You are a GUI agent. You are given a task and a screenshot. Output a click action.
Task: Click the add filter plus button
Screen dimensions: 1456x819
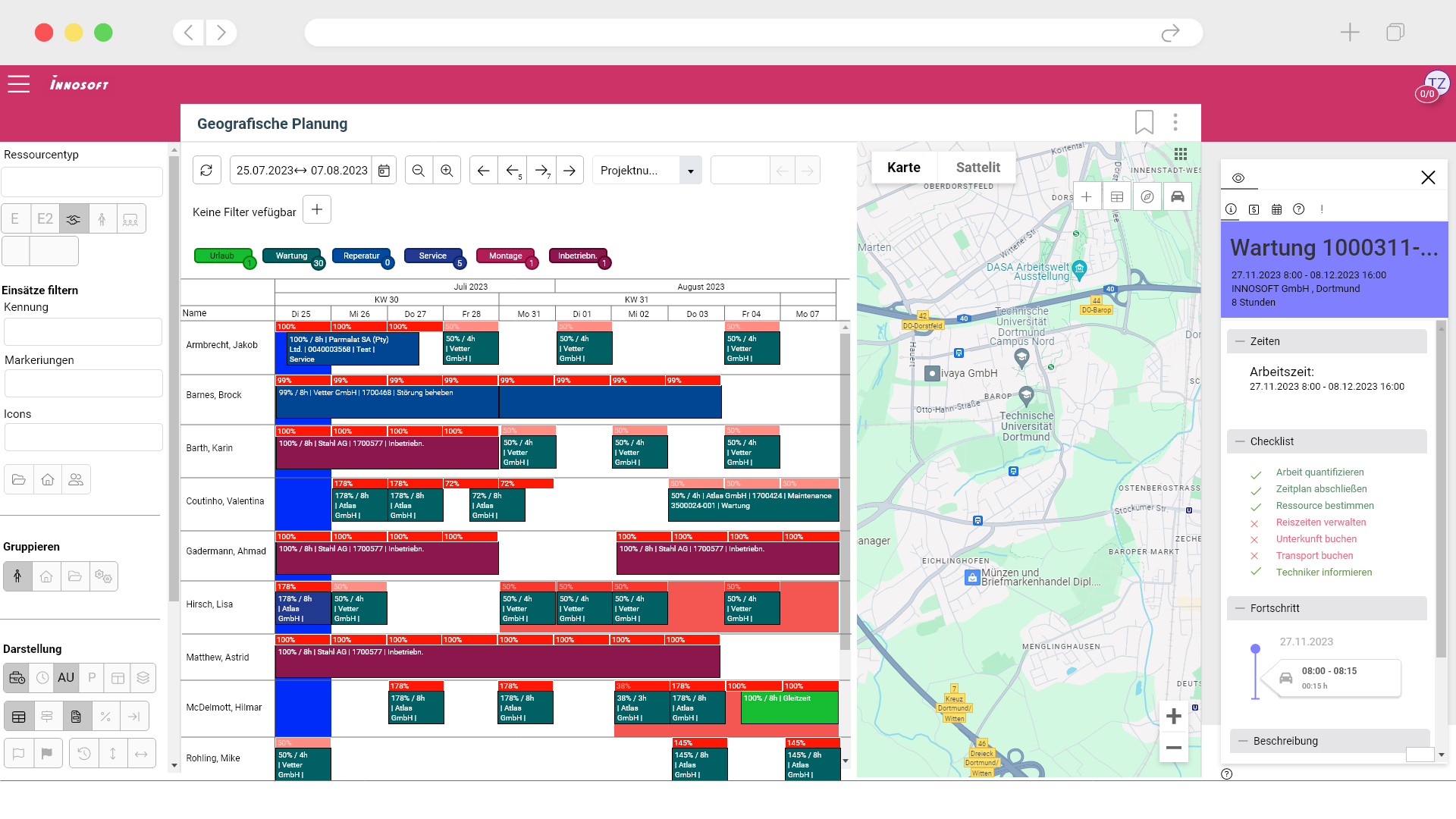coord(317,210)
